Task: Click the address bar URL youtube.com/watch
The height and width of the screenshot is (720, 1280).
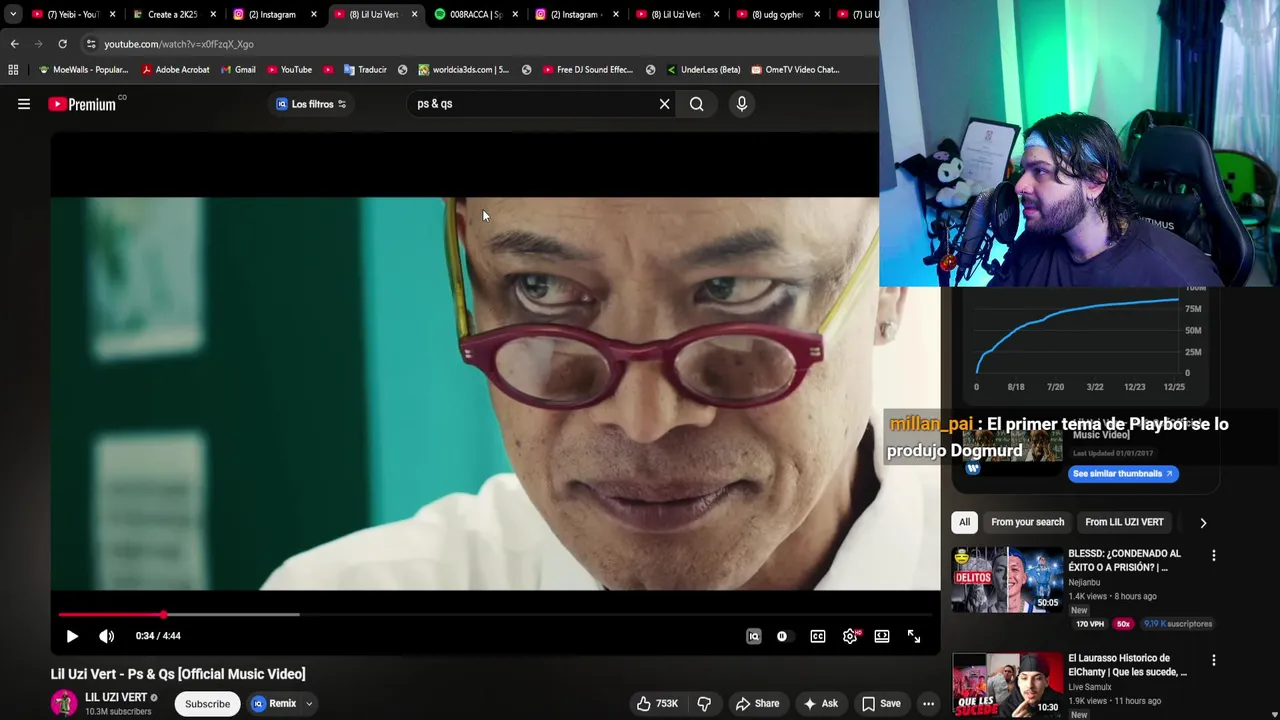Action: coord(179,44)
